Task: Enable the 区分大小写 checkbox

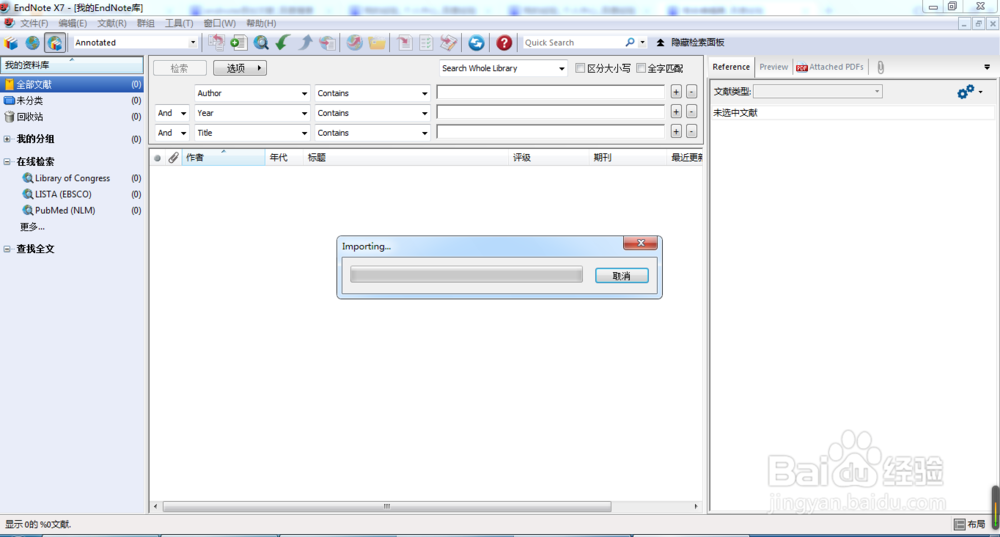Action: (580, 68)
